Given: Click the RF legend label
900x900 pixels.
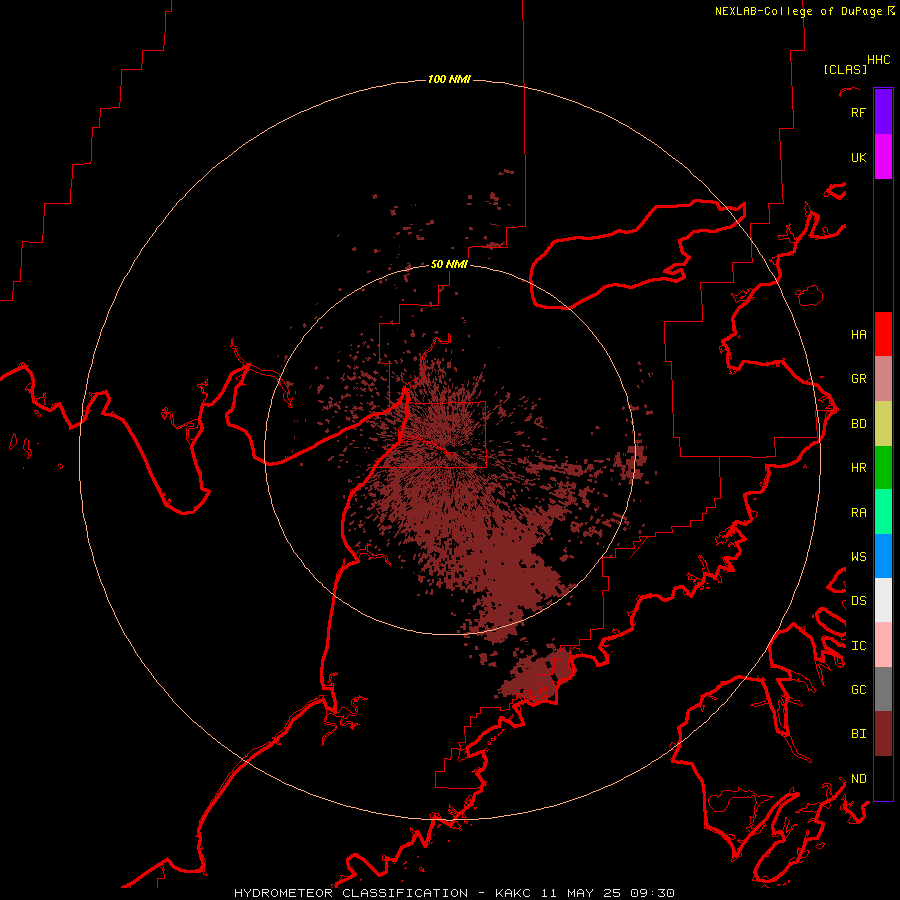Looking at the screenshot, I should [858, 112].
